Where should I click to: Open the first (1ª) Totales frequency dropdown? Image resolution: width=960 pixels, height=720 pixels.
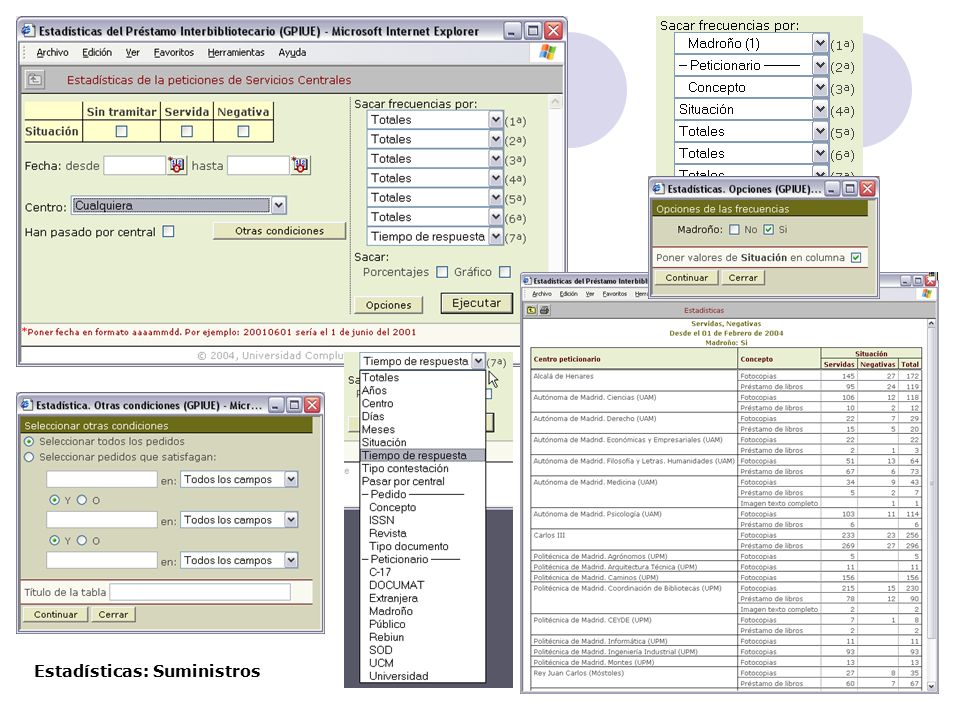(435, 120)
